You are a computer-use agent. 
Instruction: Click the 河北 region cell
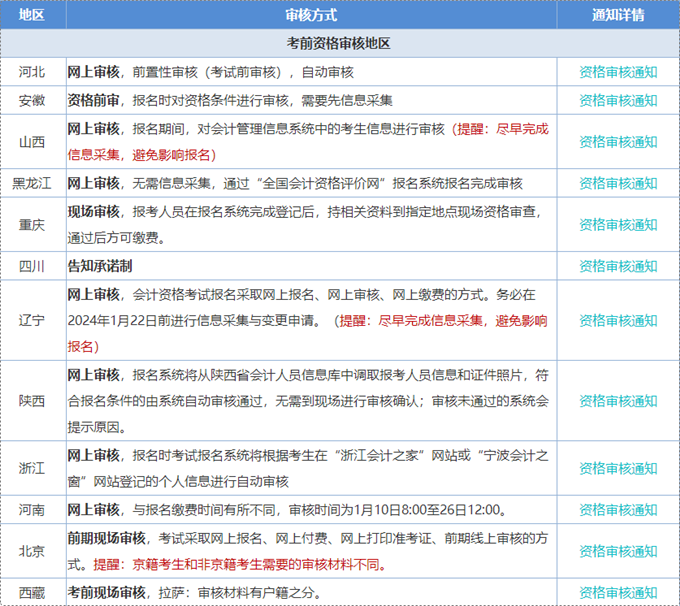pyautogui.click(x=32, y=72)
